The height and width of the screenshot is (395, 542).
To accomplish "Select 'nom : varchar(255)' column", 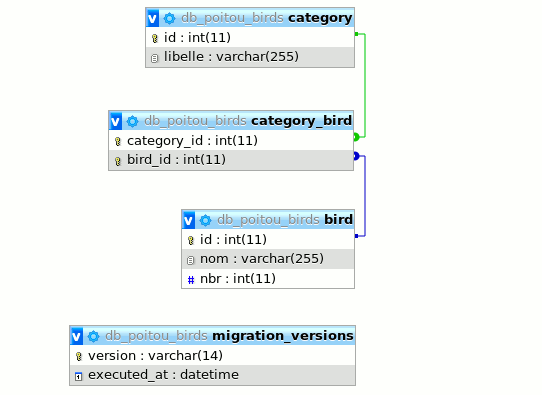I will [x=268, y=259].
